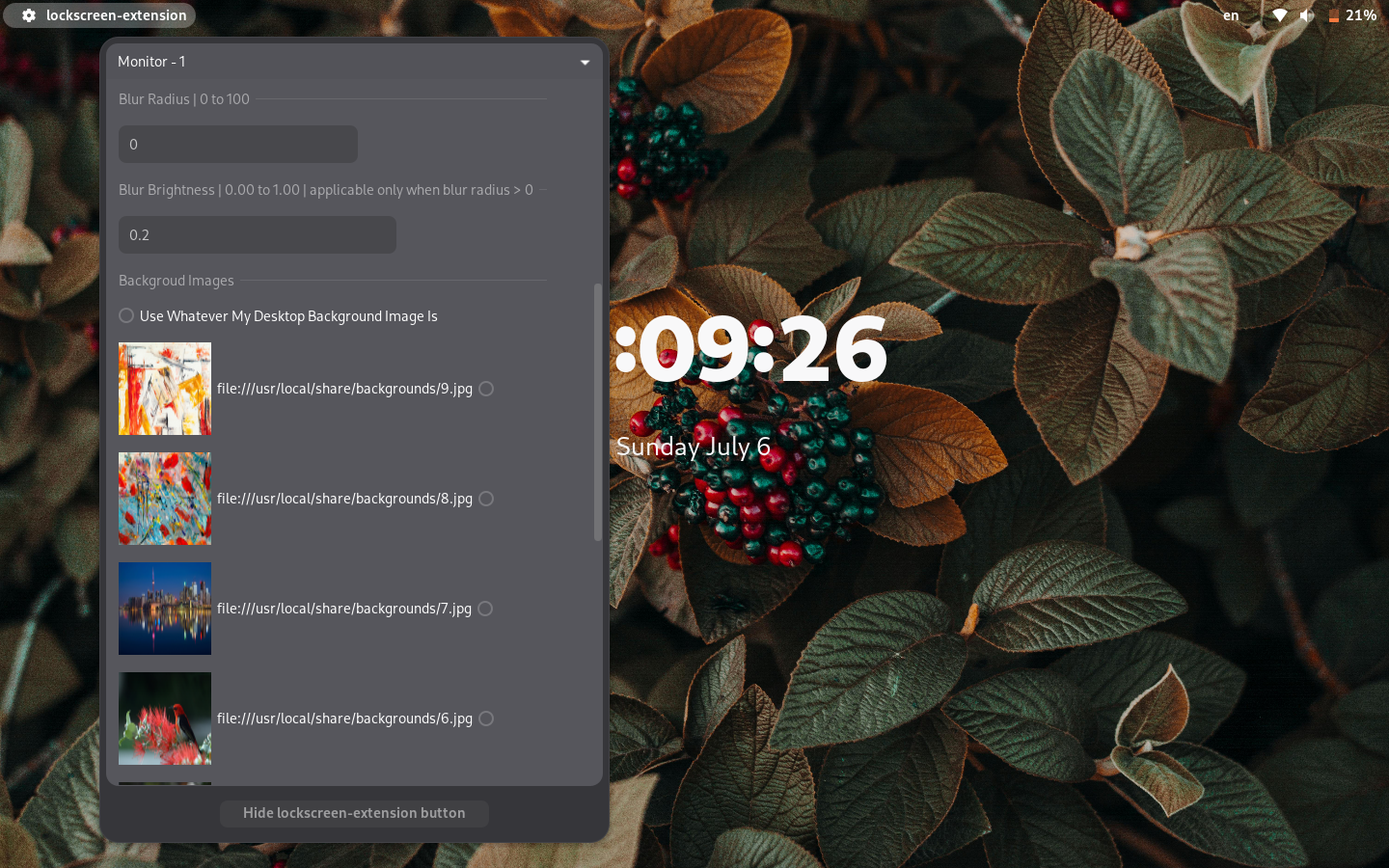Click the settings panel vertical scrollbar
1389x868 pixels.
pyautogui.click(x=598, y=413)
